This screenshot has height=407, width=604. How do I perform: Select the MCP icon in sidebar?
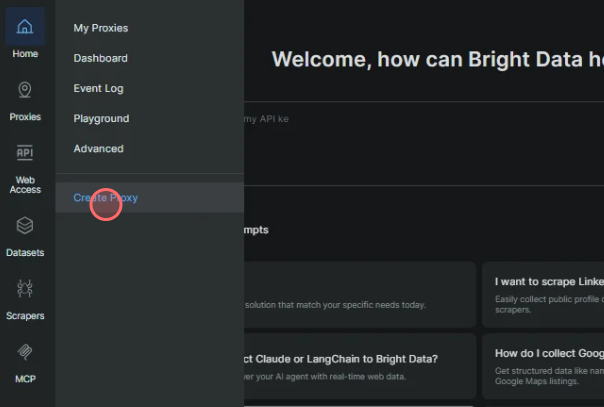pyautogui.click(x=25, y=352)
